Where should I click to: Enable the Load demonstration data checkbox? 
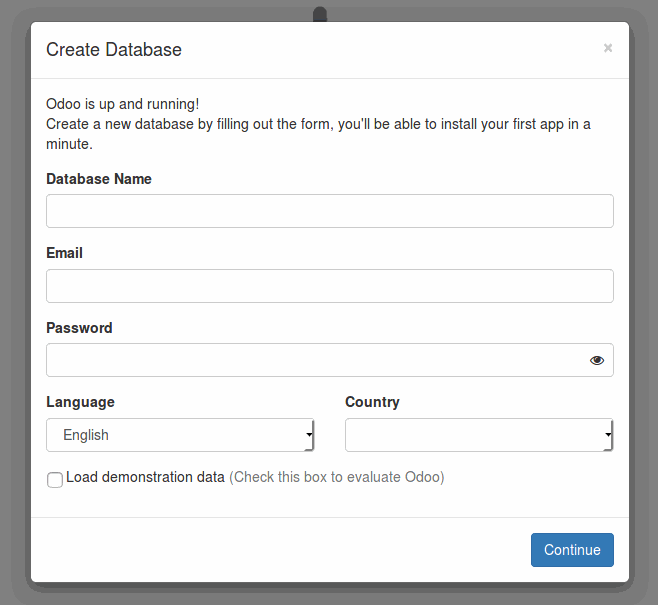[55, 480]
